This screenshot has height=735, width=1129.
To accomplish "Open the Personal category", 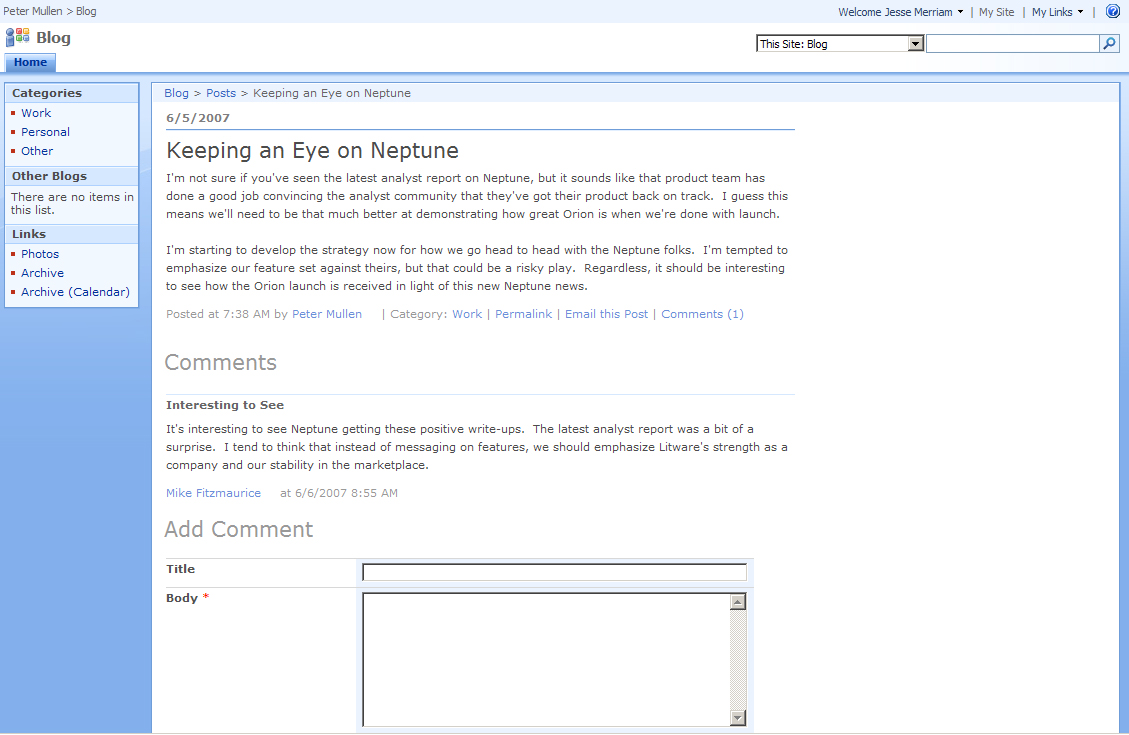I will (x=45, y=132).
